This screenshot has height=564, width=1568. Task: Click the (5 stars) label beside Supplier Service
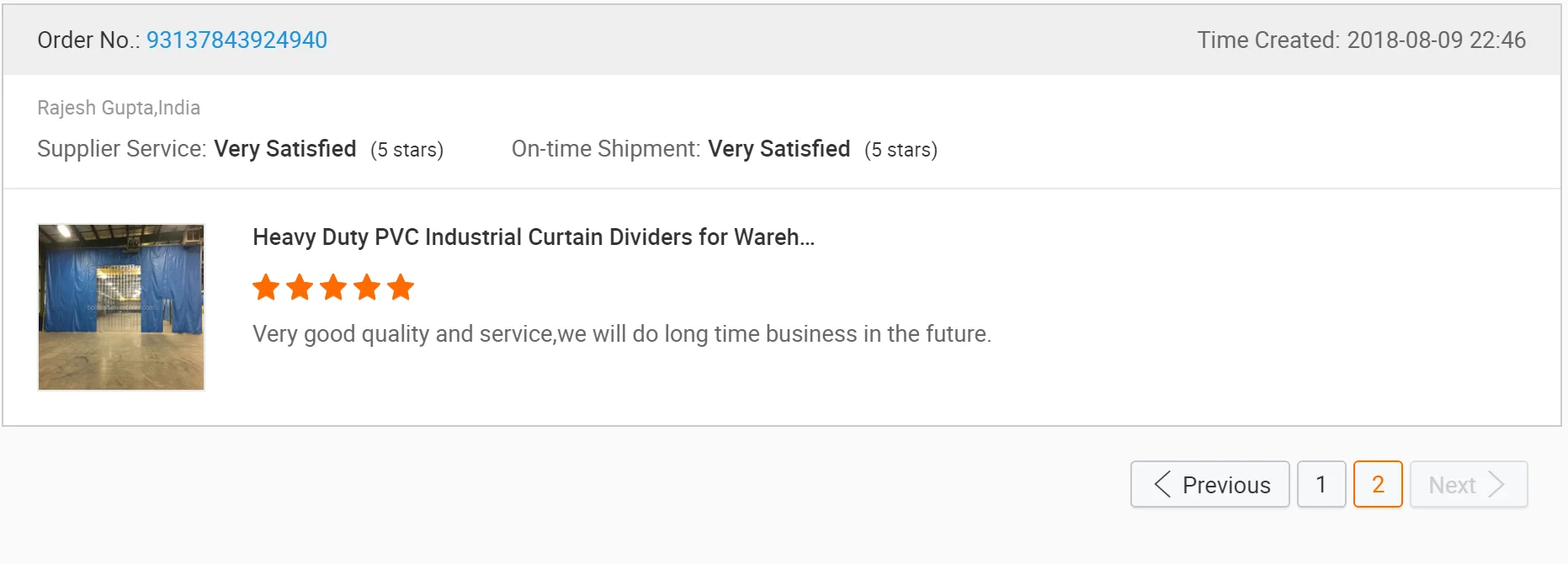407,150
